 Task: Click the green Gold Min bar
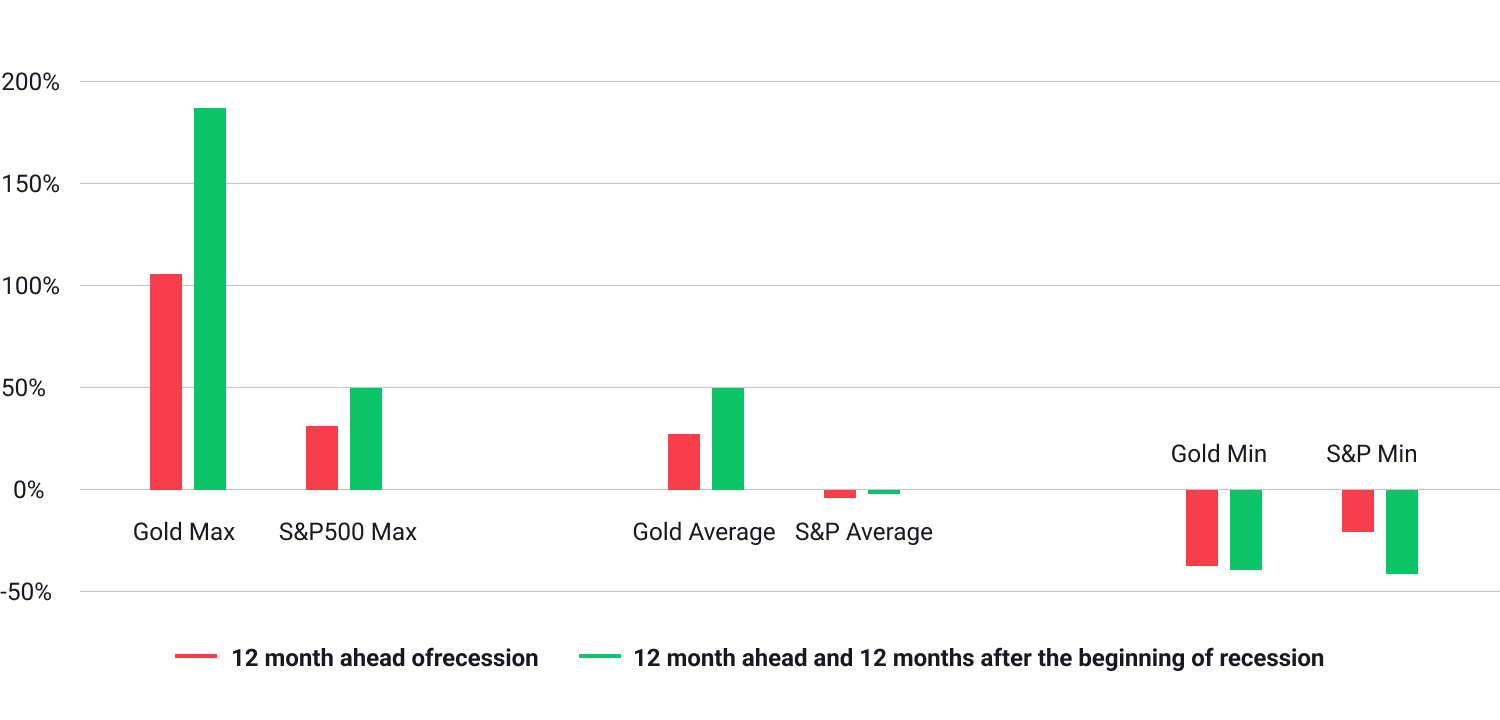tap(1246, 529)
